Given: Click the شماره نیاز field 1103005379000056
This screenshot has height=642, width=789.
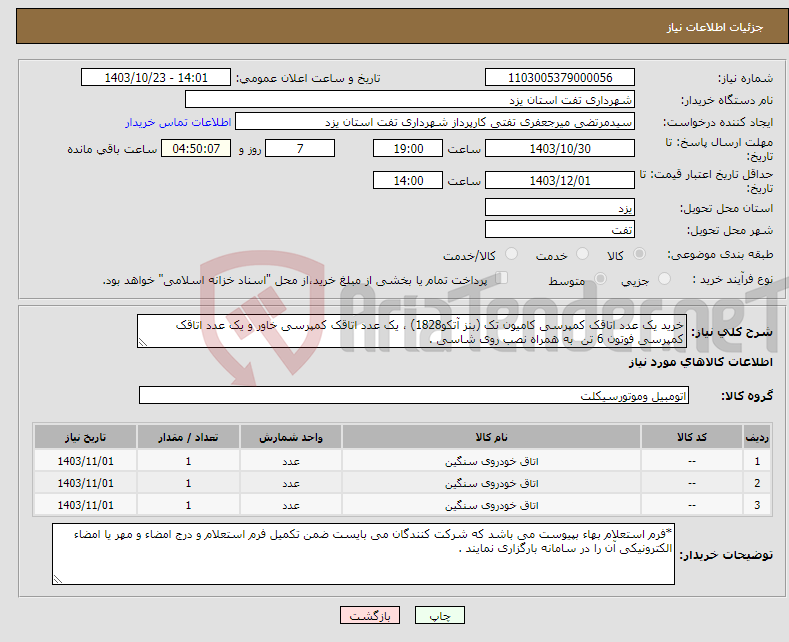Looking at the screenshot, I should (x=560, y=77).
